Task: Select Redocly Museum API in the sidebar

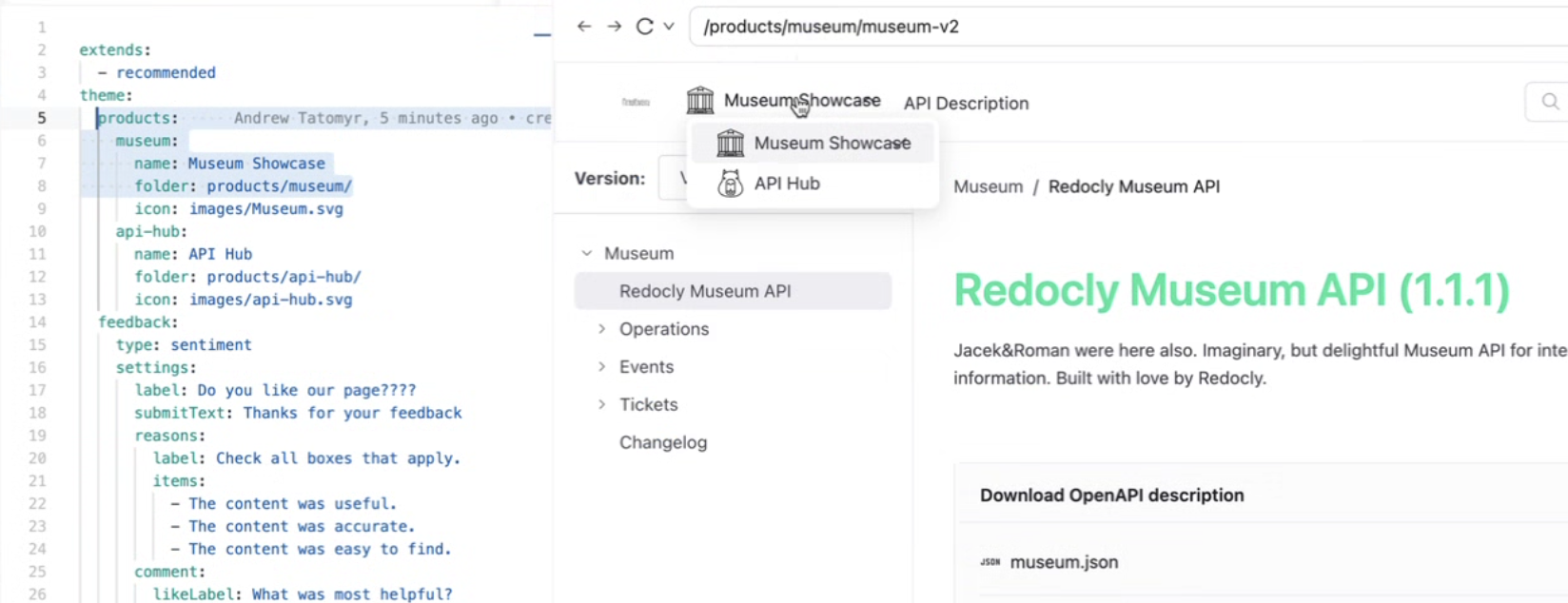Action: click(x=733, y=291)
